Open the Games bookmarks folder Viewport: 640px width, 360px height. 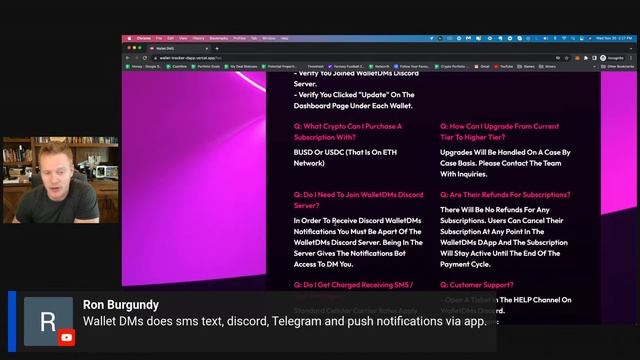pos(526,66)
